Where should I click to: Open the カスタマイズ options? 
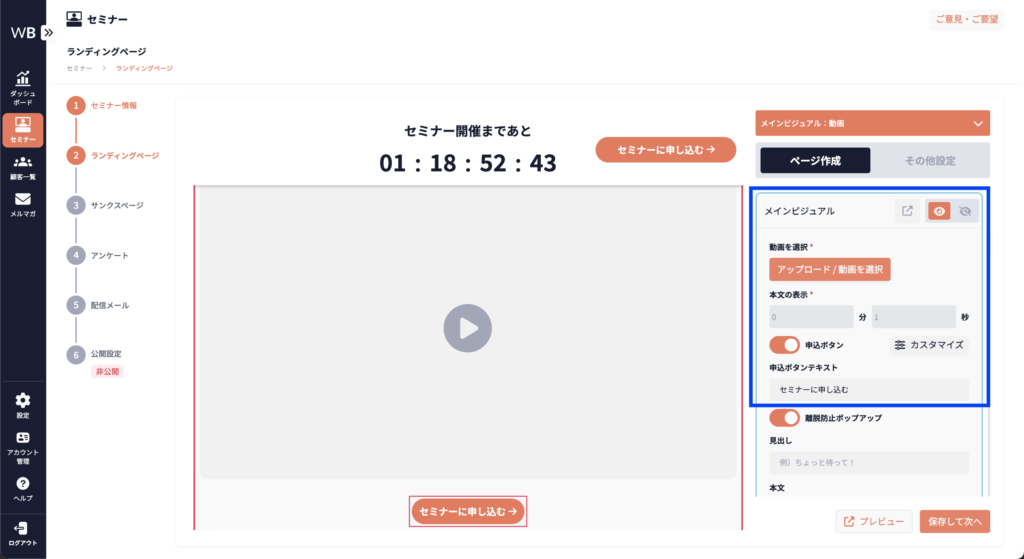[x=929, y=344]
